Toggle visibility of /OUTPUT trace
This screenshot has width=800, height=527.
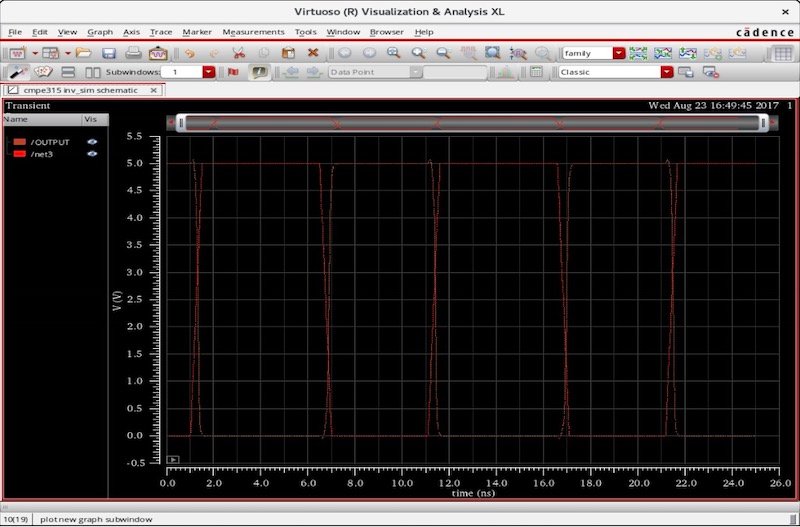[x=92, y=142]
